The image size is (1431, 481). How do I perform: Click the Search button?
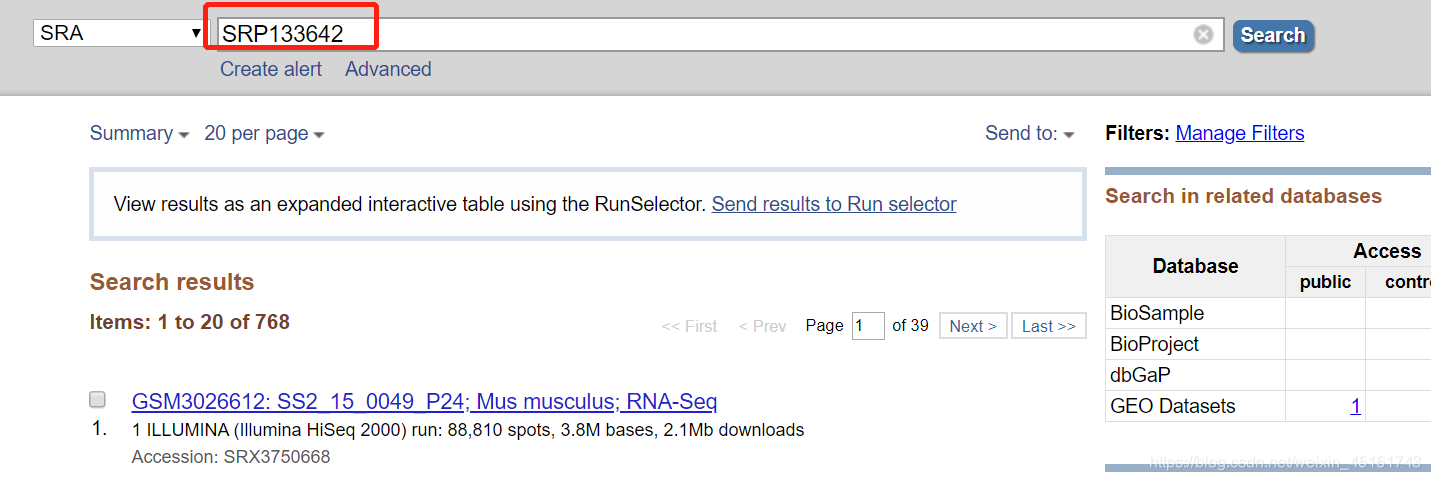point(1273,35)
